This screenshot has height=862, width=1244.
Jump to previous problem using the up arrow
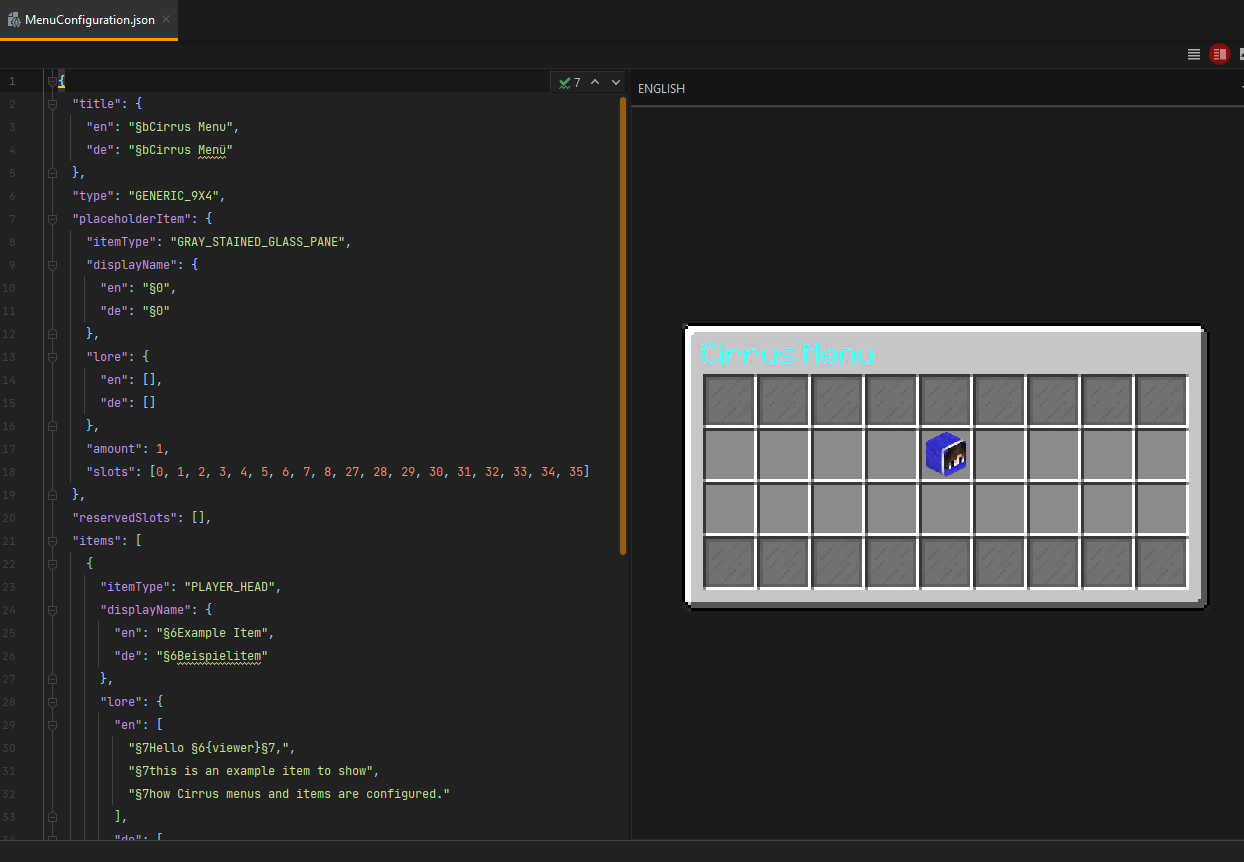(594, 82)
